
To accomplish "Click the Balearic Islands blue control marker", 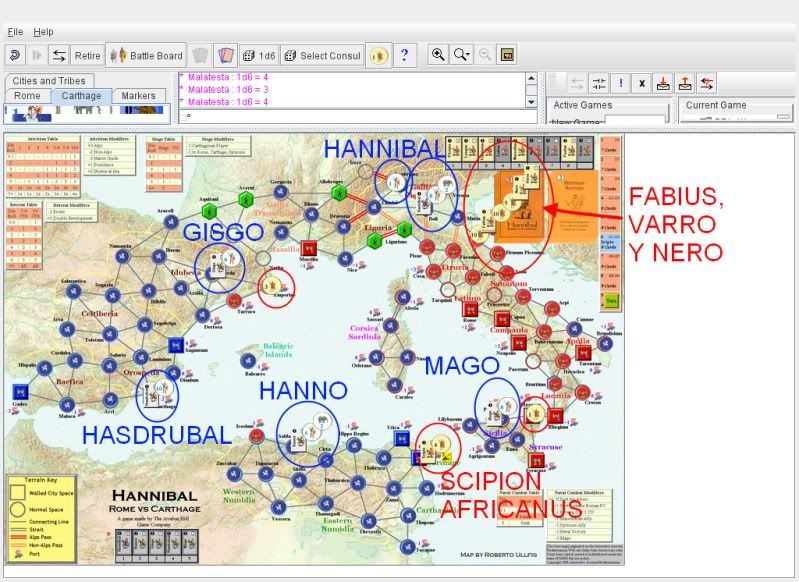I will click(x=248, y=361).
